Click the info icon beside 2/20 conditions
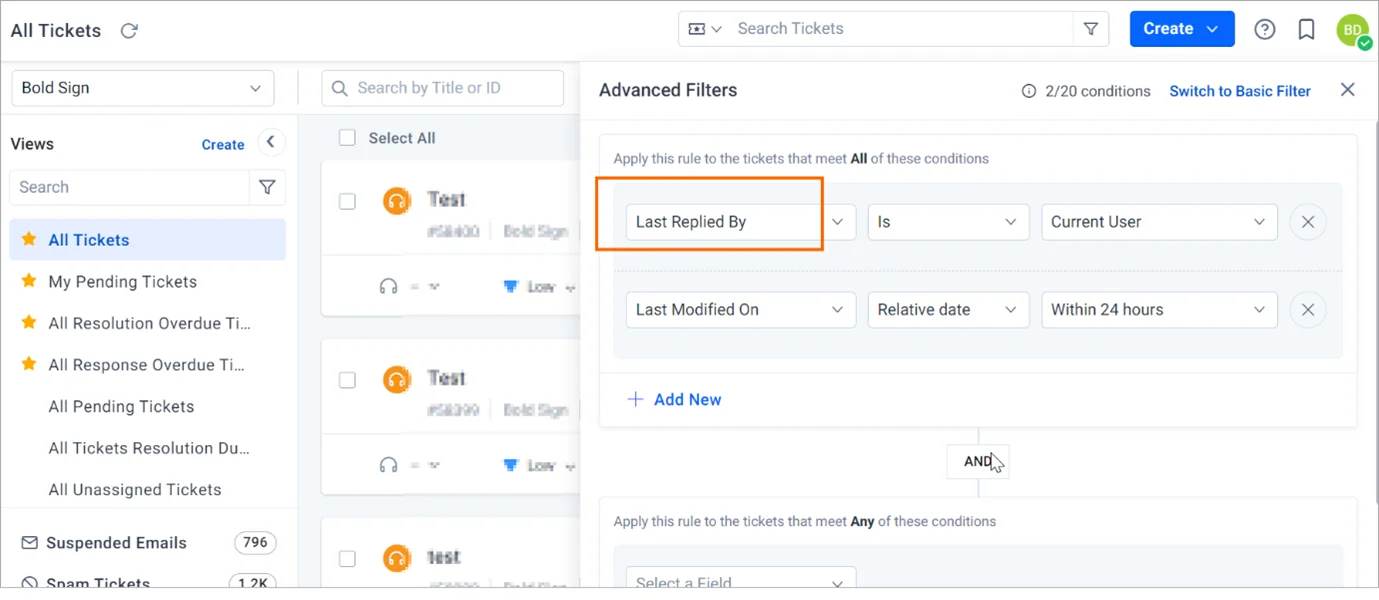 click(1028, 90)
